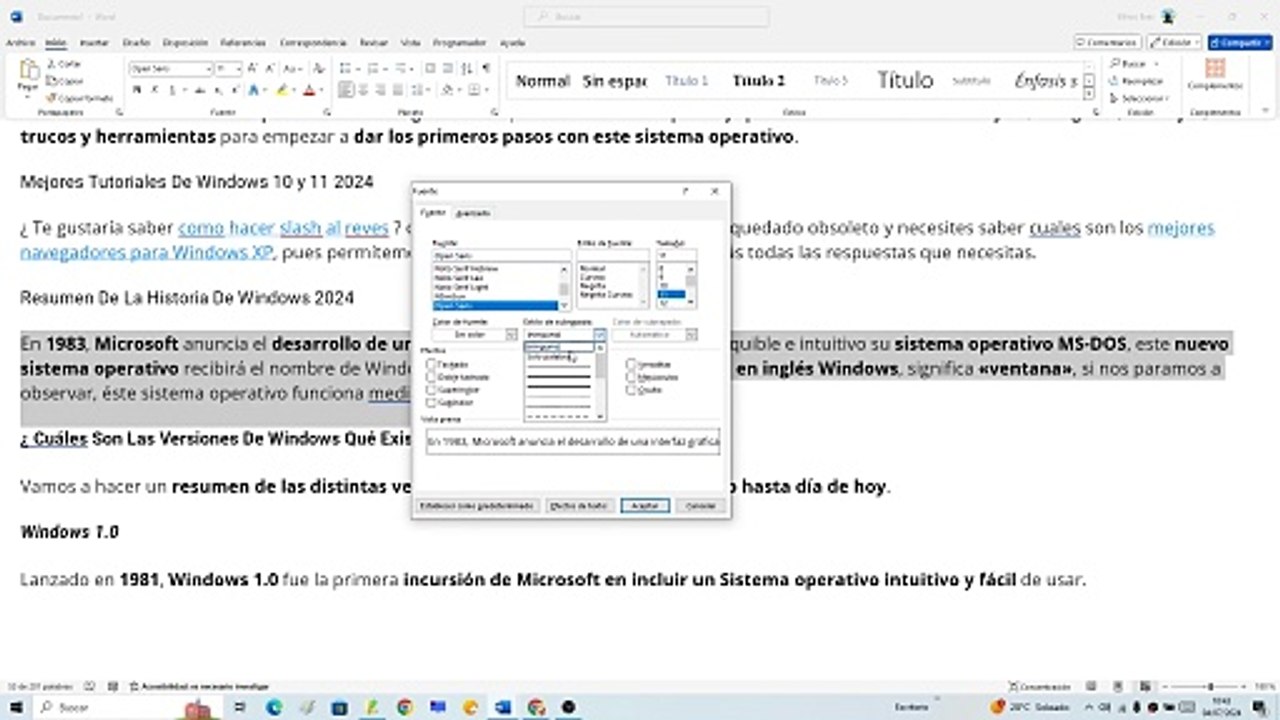Click the Buscar find icon in Edición
Image resolution: width=1280 pixels, height=720 pixels.
point(1129,63)
